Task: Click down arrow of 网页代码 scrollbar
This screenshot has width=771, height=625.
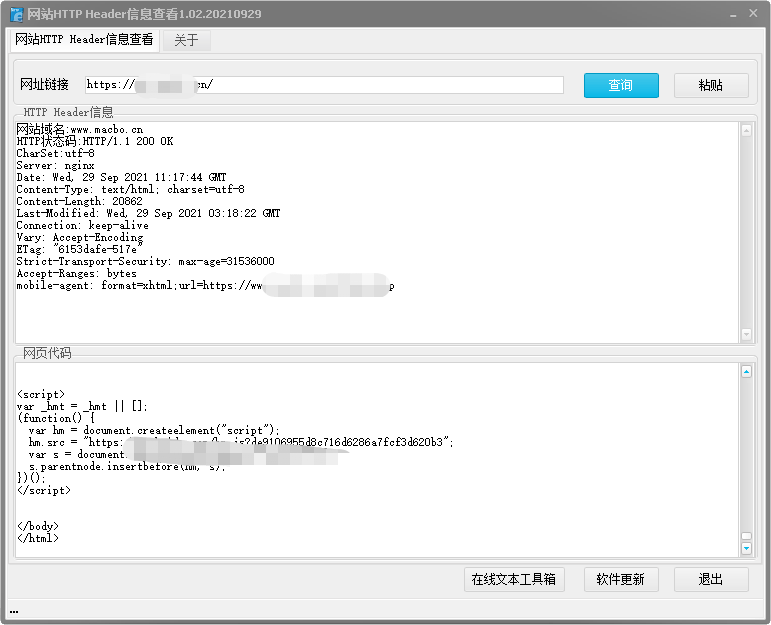Action: [x=746, y=548]
